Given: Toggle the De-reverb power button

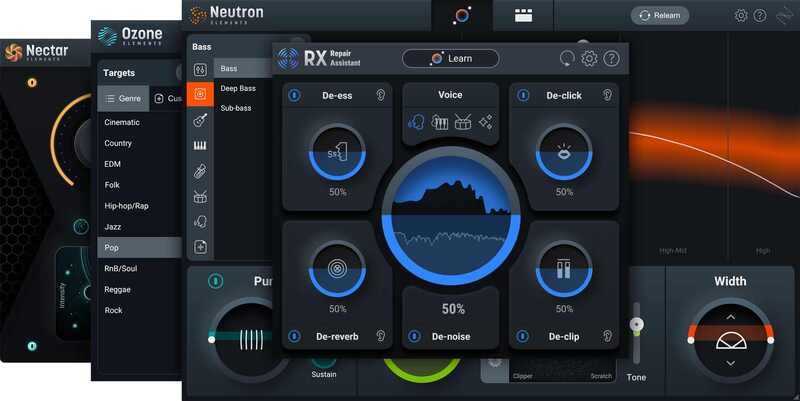Looking at the screenshot, I should pyautogui.click(x=295, y=336).
